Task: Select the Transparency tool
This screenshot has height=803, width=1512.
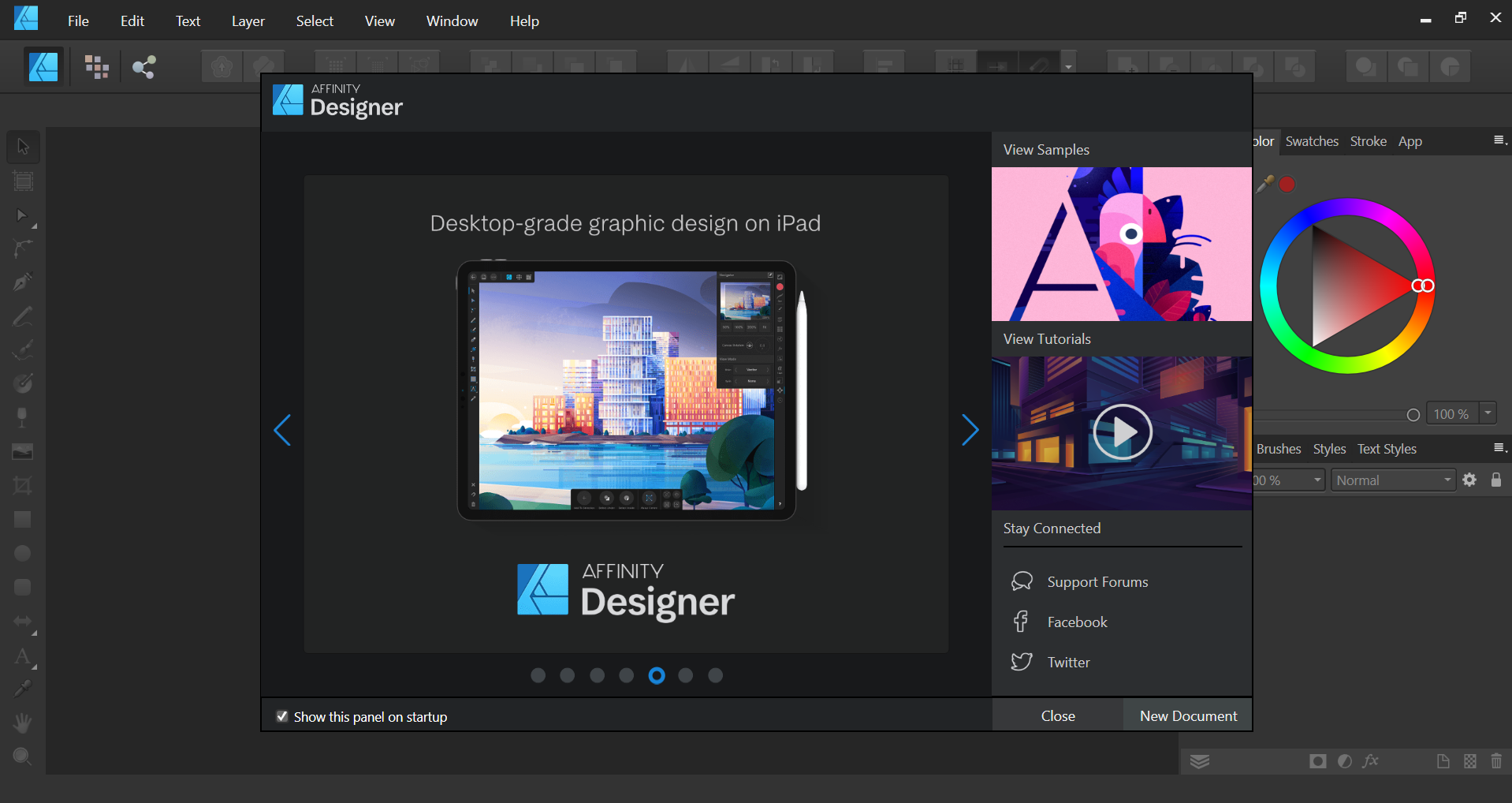Action: 23,417
